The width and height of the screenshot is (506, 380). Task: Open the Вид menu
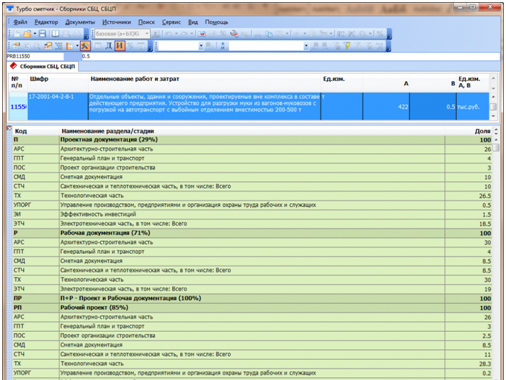click(193, 22)
